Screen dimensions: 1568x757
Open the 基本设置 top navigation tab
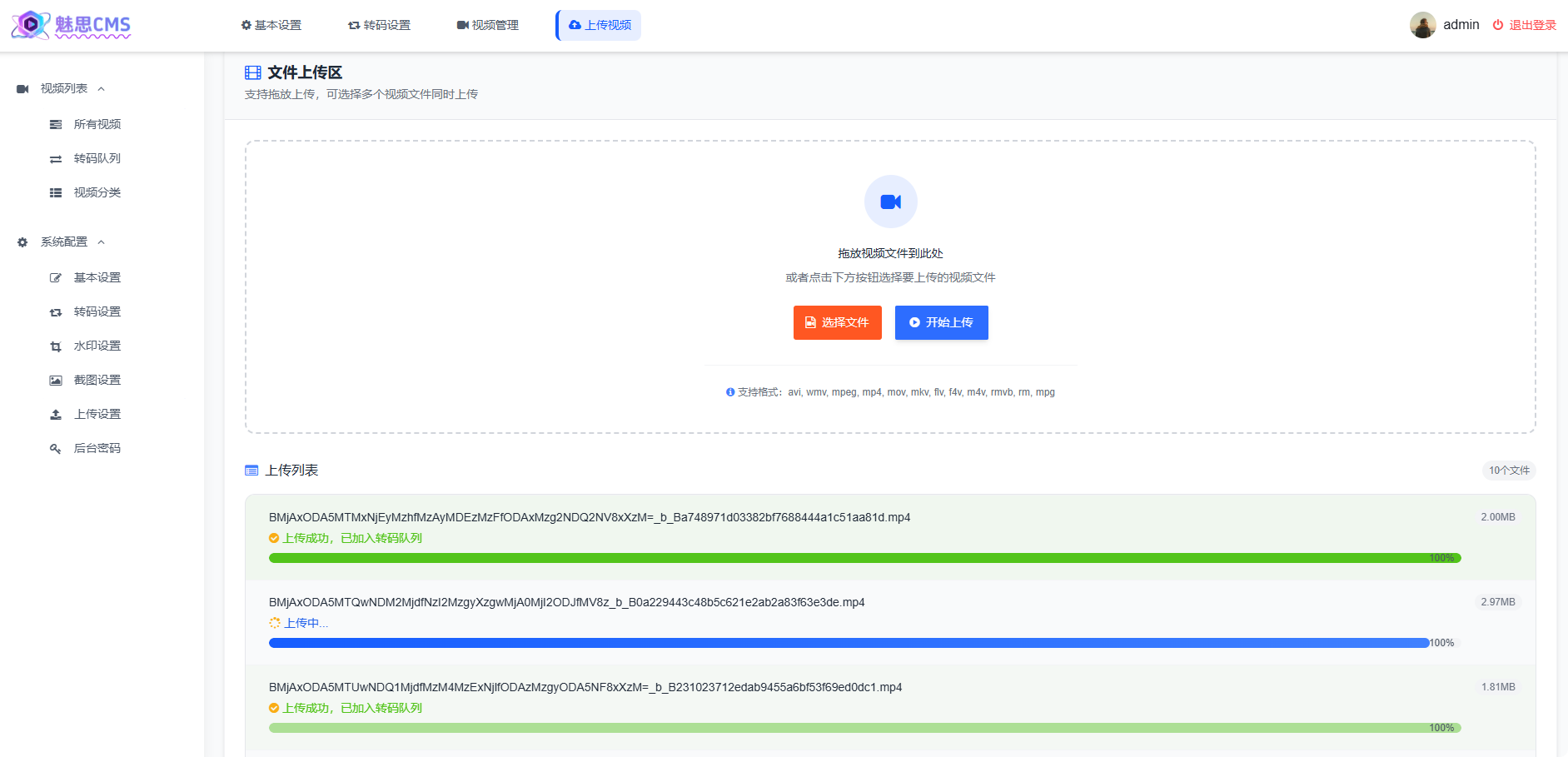click(271, 26)
